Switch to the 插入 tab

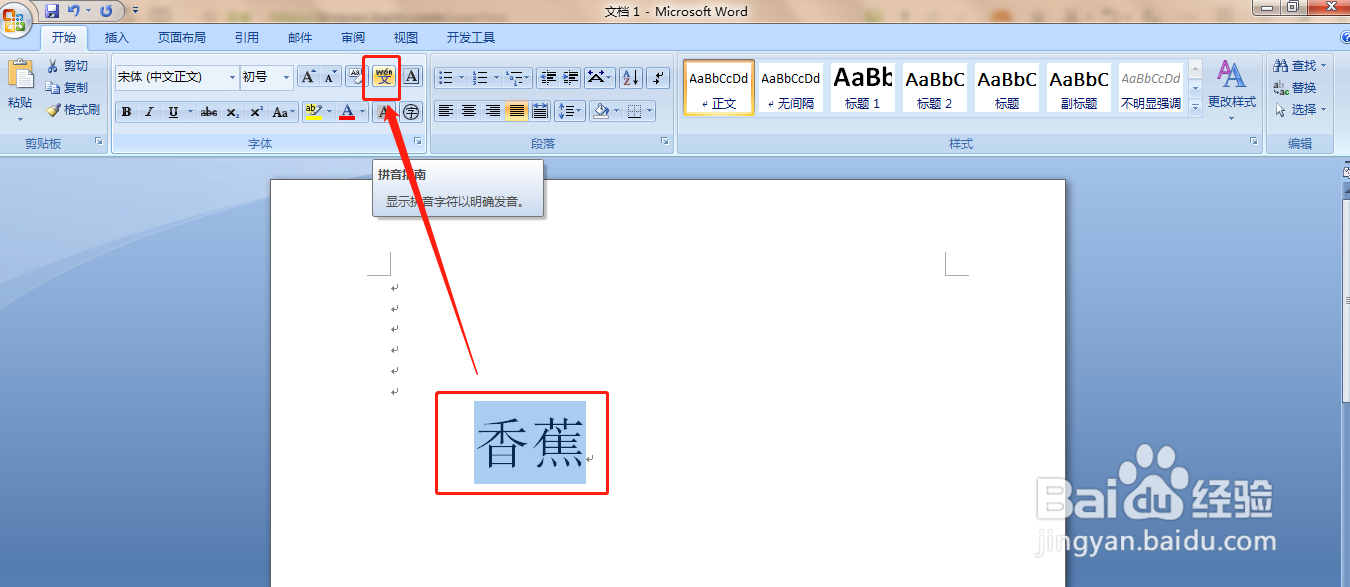pos(117,38)
